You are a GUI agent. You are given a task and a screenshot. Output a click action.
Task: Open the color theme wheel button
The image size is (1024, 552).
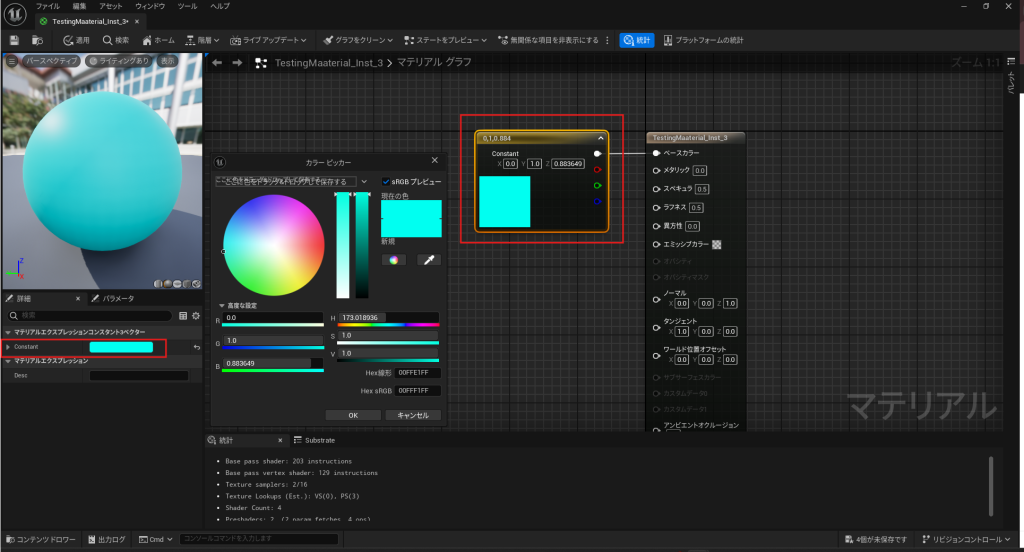click(x=394, y=260)
